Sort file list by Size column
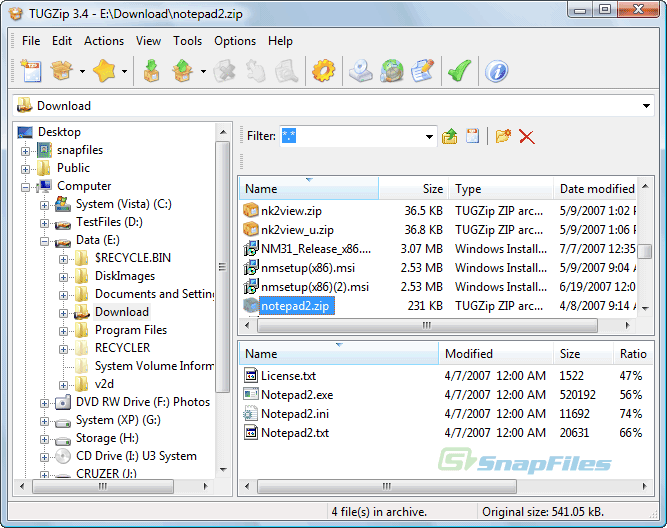The image size is (667, 528). click(x=413, y=188)
